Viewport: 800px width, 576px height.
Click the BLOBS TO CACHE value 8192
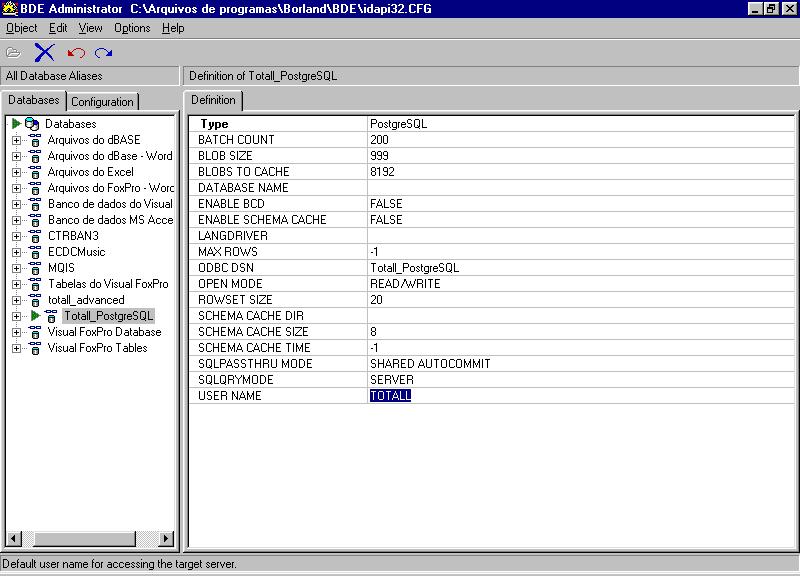[x=382, y=172]
